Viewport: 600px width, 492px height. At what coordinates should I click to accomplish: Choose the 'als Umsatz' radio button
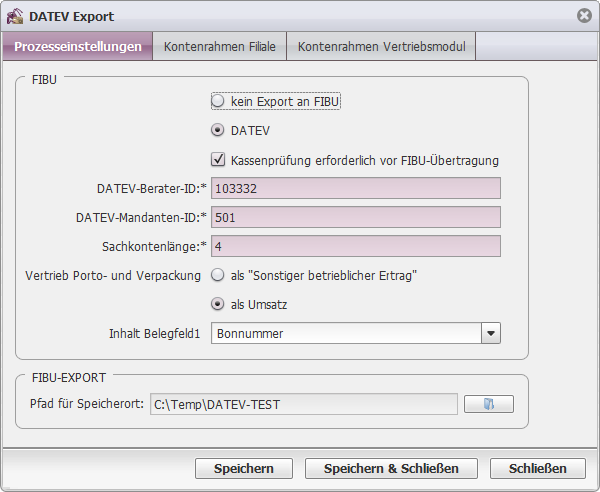pyautogui.click(x=218, y=304)
